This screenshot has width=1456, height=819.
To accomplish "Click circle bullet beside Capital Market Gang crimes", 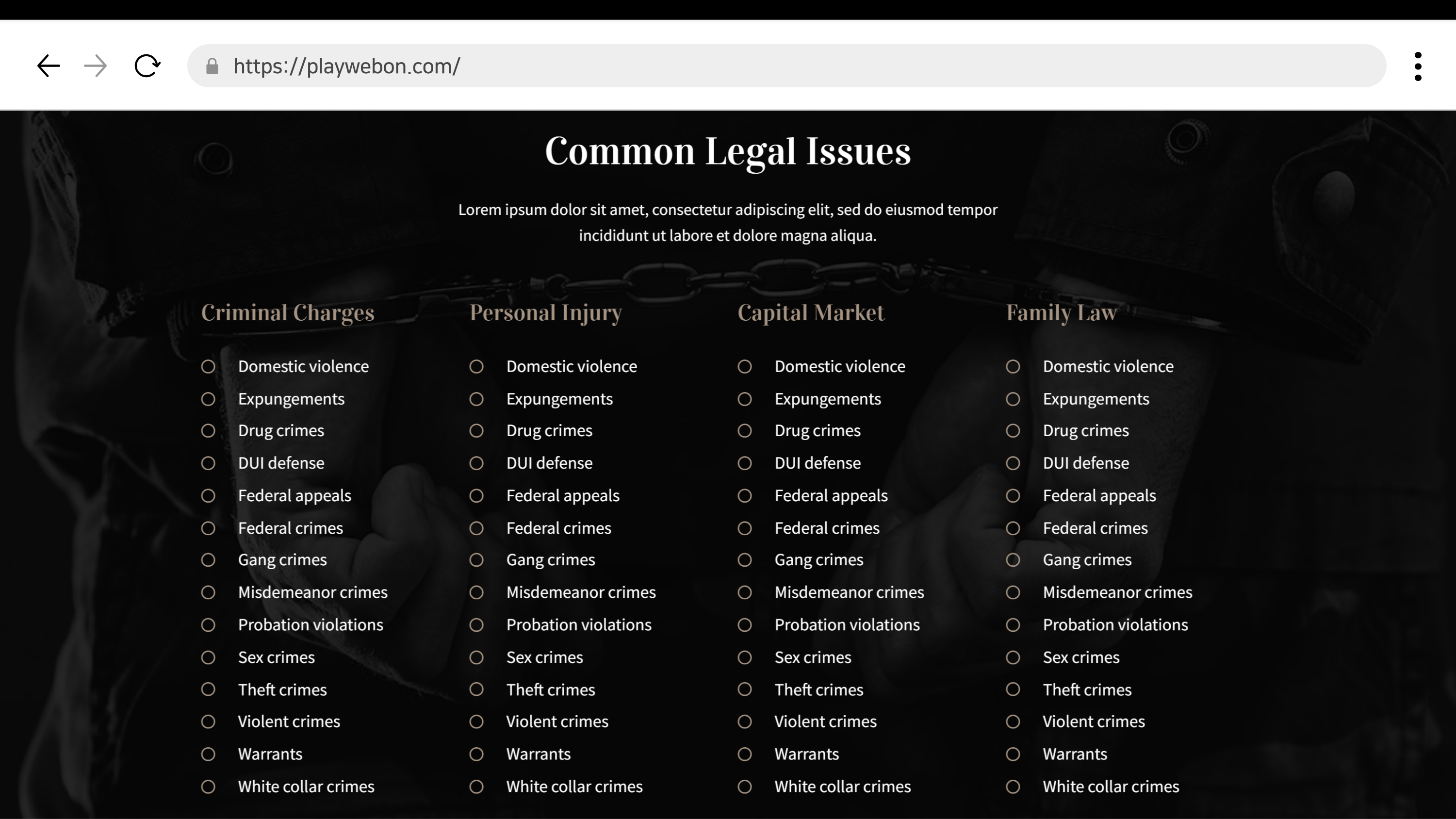I will click(744, 560).
